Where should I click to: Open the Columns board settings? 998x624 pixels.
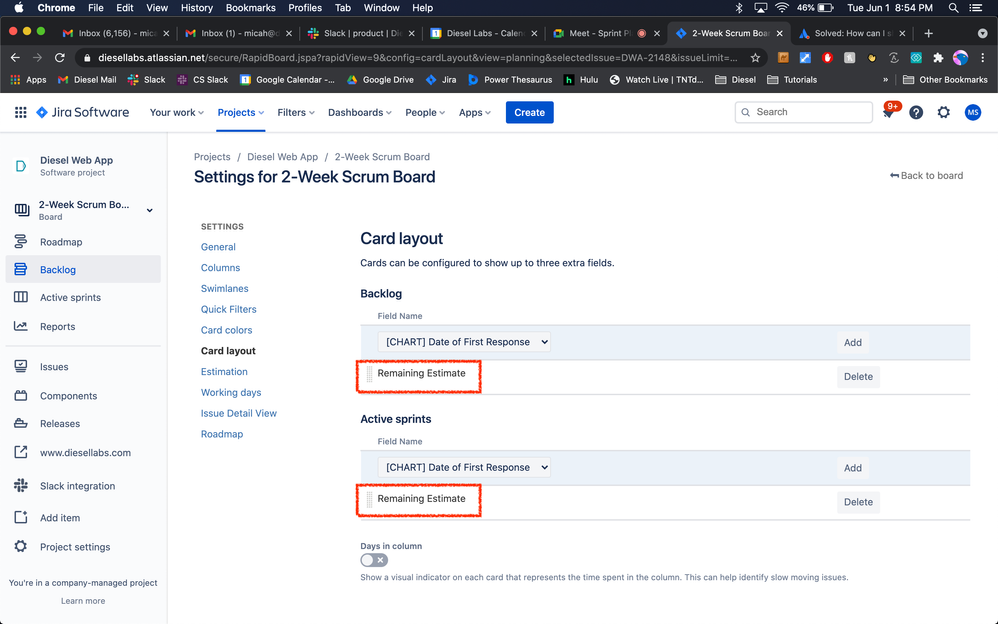click(x=220, y=268)
